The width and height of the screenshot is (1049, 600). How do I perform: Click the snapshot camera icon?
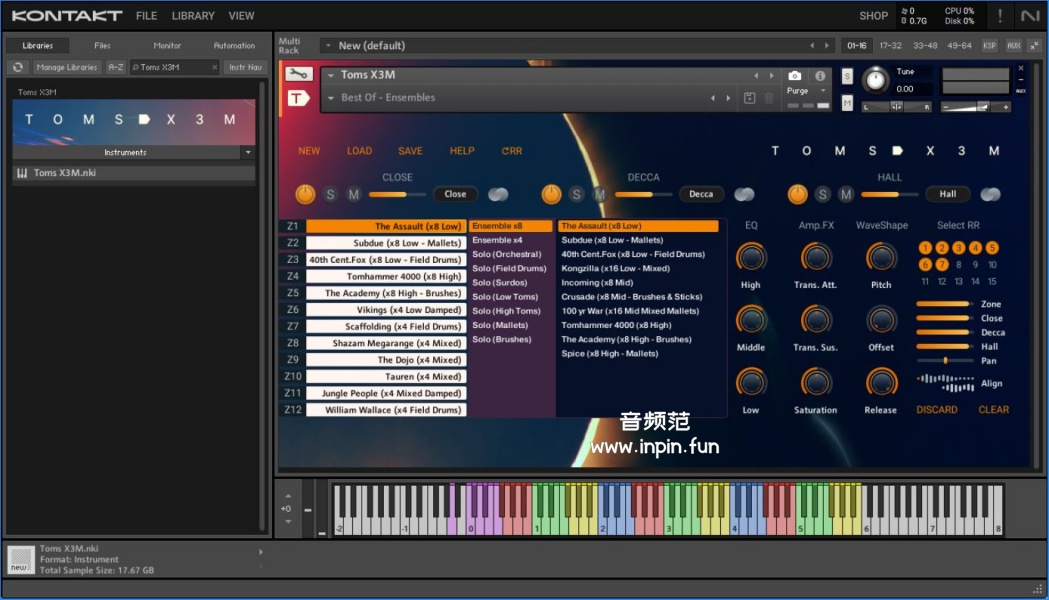794,76
